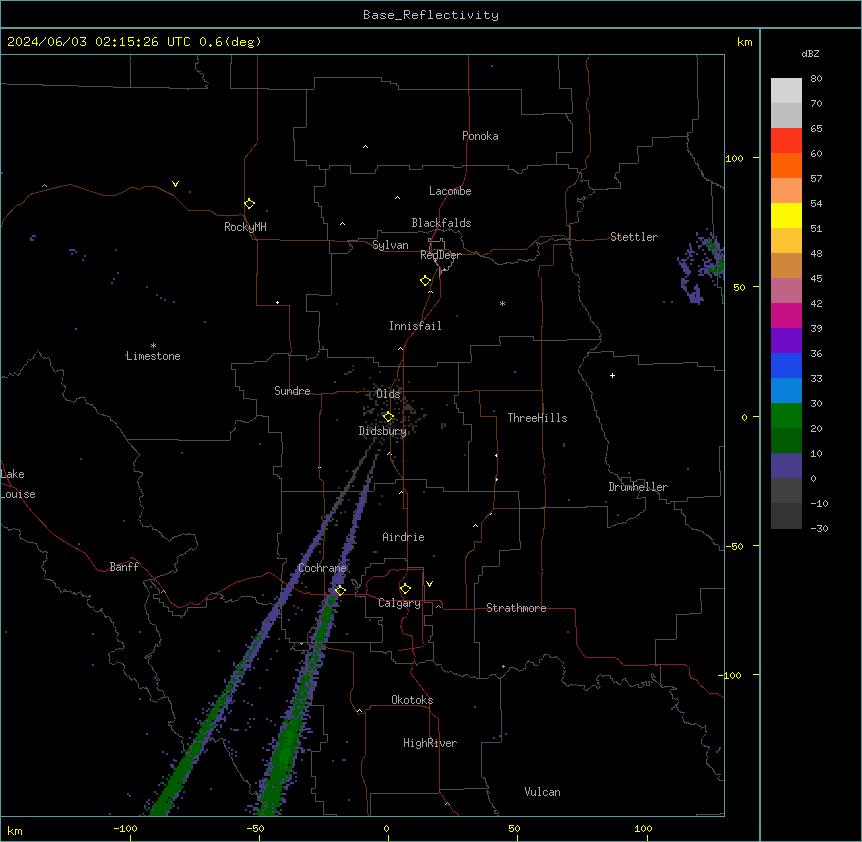
Task: Select the Innisfail label
Action: (x=415, y=326)
